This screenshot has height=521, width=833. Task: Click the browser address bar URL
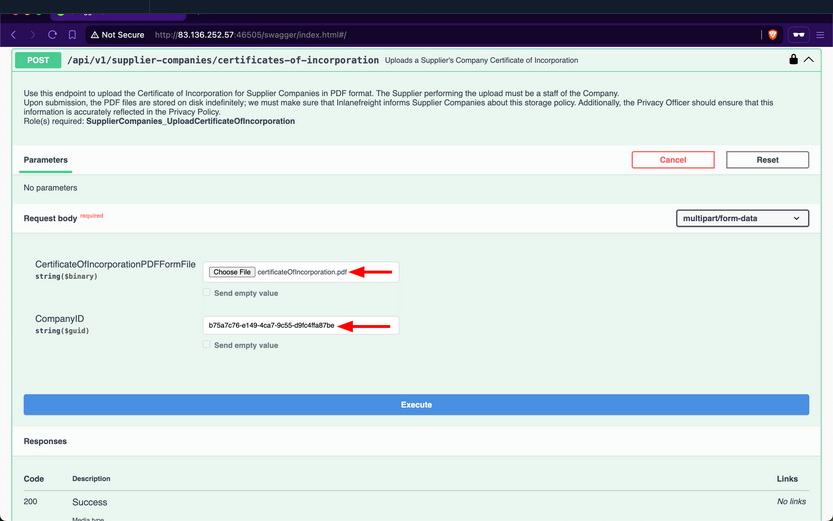click(x=250, y=35)
